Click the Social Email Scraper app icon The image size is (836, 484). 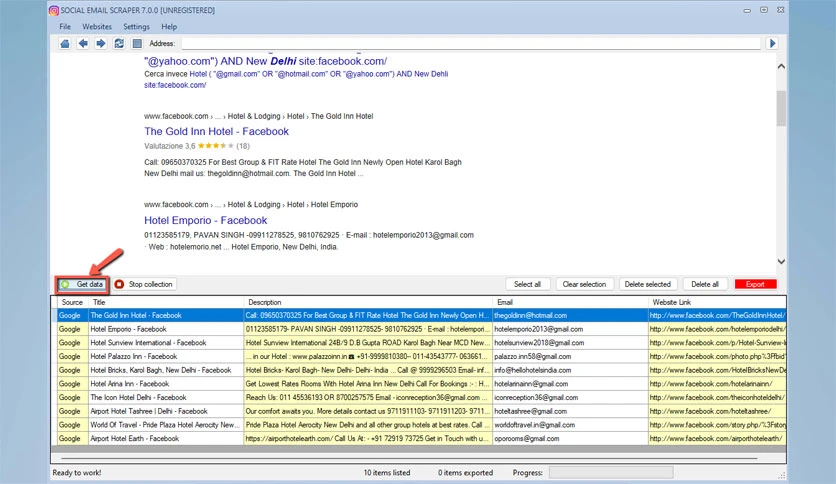point(54,10)
